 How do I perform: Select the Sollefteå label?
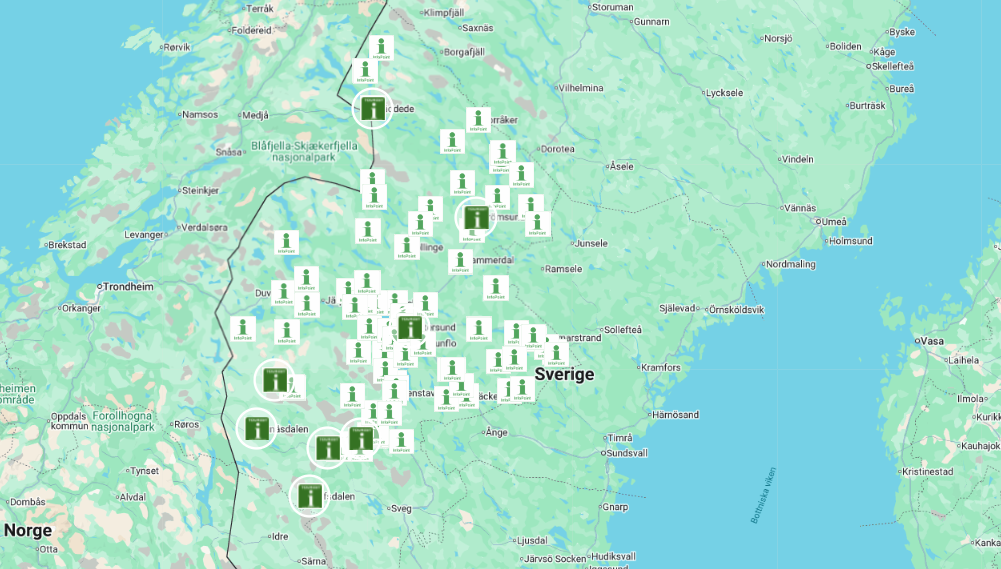point(622,330)
